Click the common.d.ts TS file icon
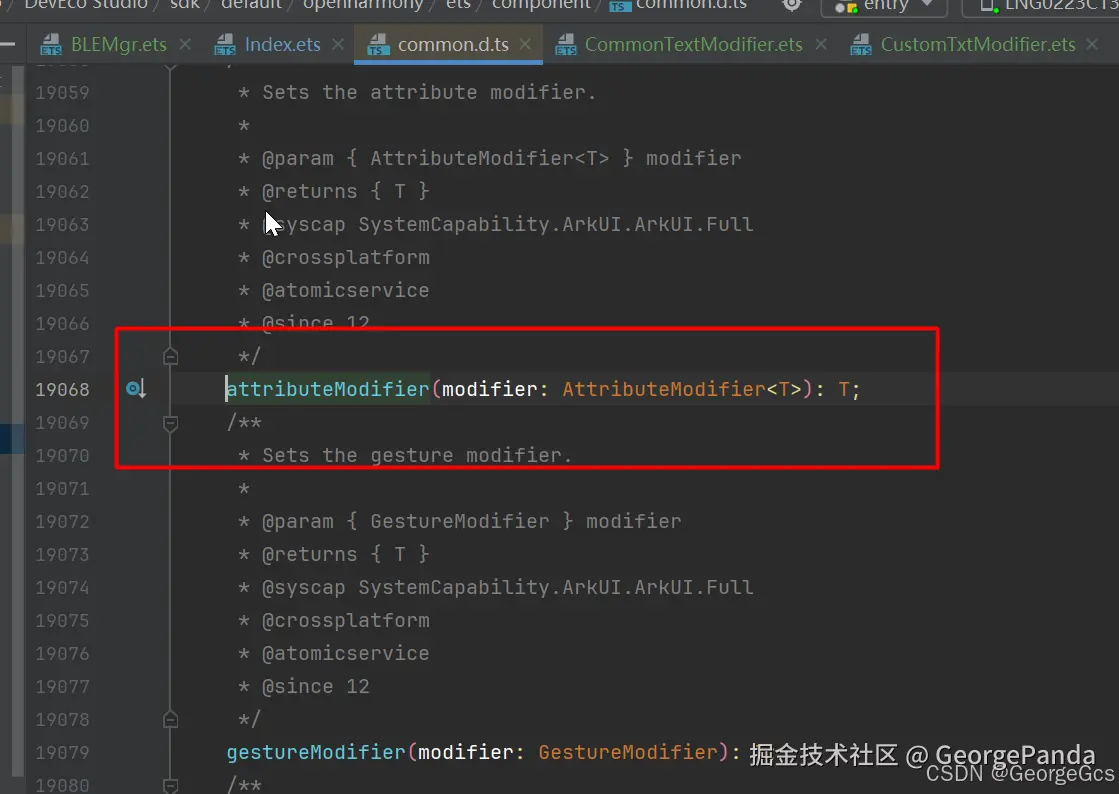 [x=378, y=45]
